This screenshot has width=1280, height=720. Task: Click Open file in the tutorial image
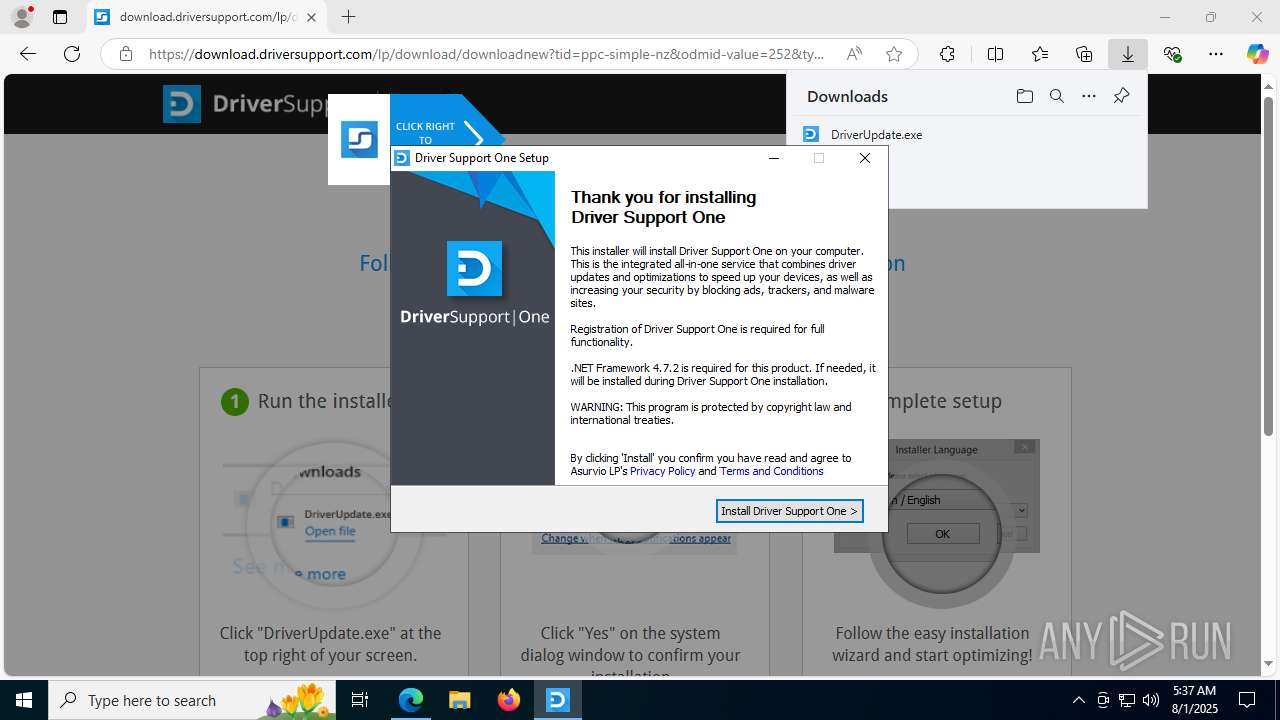point(330,531)
